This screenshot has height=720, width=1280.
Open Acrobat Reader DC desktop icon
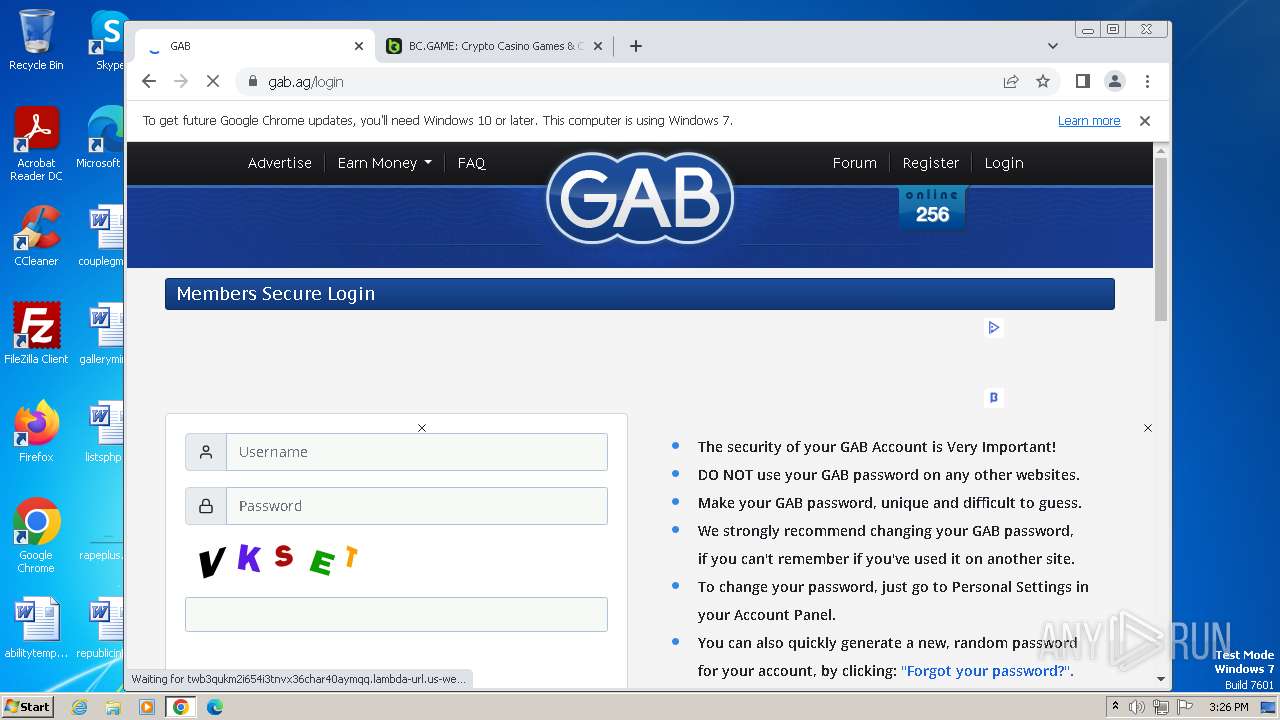click(36, 144)
